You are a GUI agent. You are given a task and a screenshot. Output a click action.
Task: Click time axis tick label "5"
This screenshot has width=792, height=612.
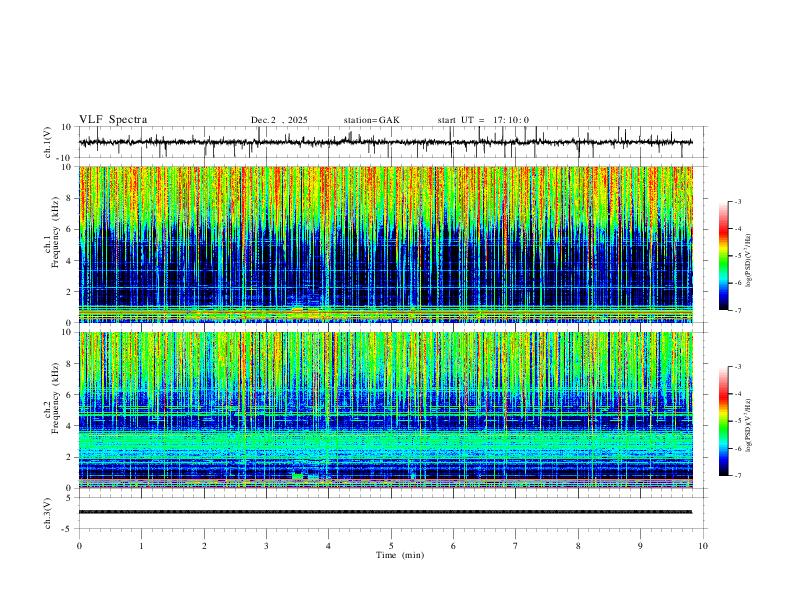pos(391,546)
